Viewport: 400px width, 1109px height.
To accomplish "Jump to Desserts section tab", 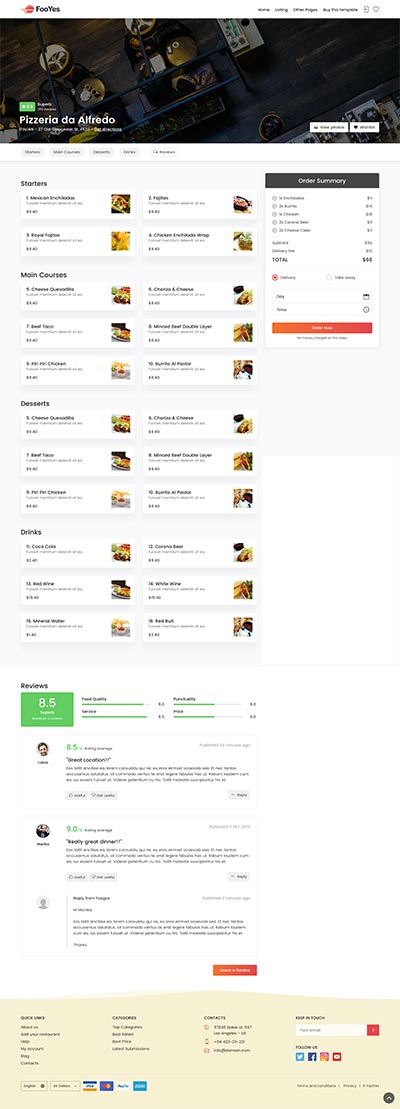I will (x=102, y=152).
